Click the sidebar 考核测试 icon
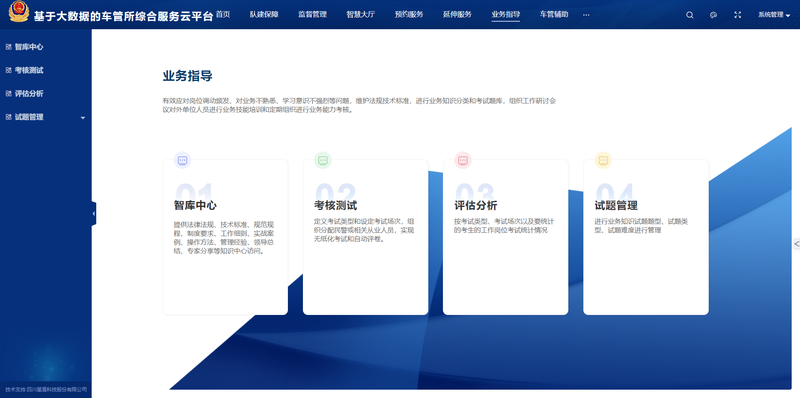 click(x=8, y=70)
